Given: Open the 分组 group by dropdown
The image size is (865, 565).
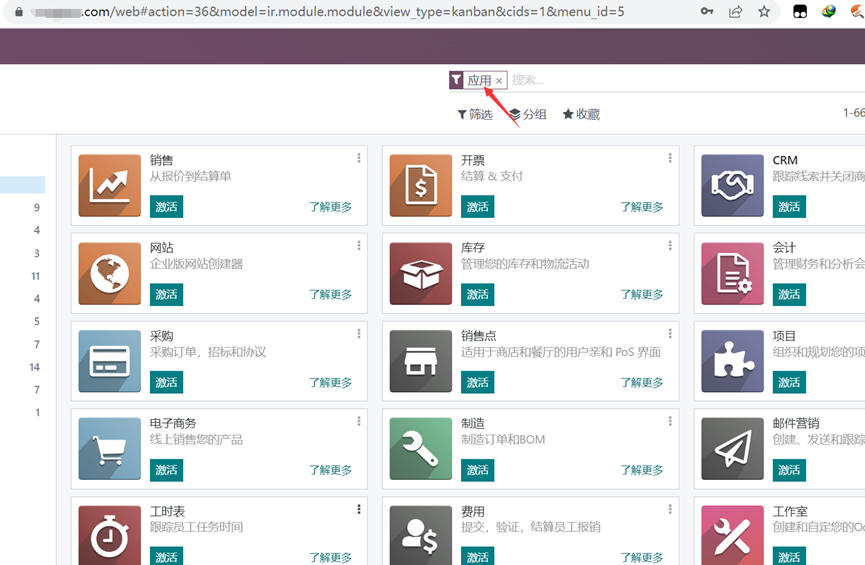Looking at the screenshot, I should pyautogui.click(x=528, y=114).
